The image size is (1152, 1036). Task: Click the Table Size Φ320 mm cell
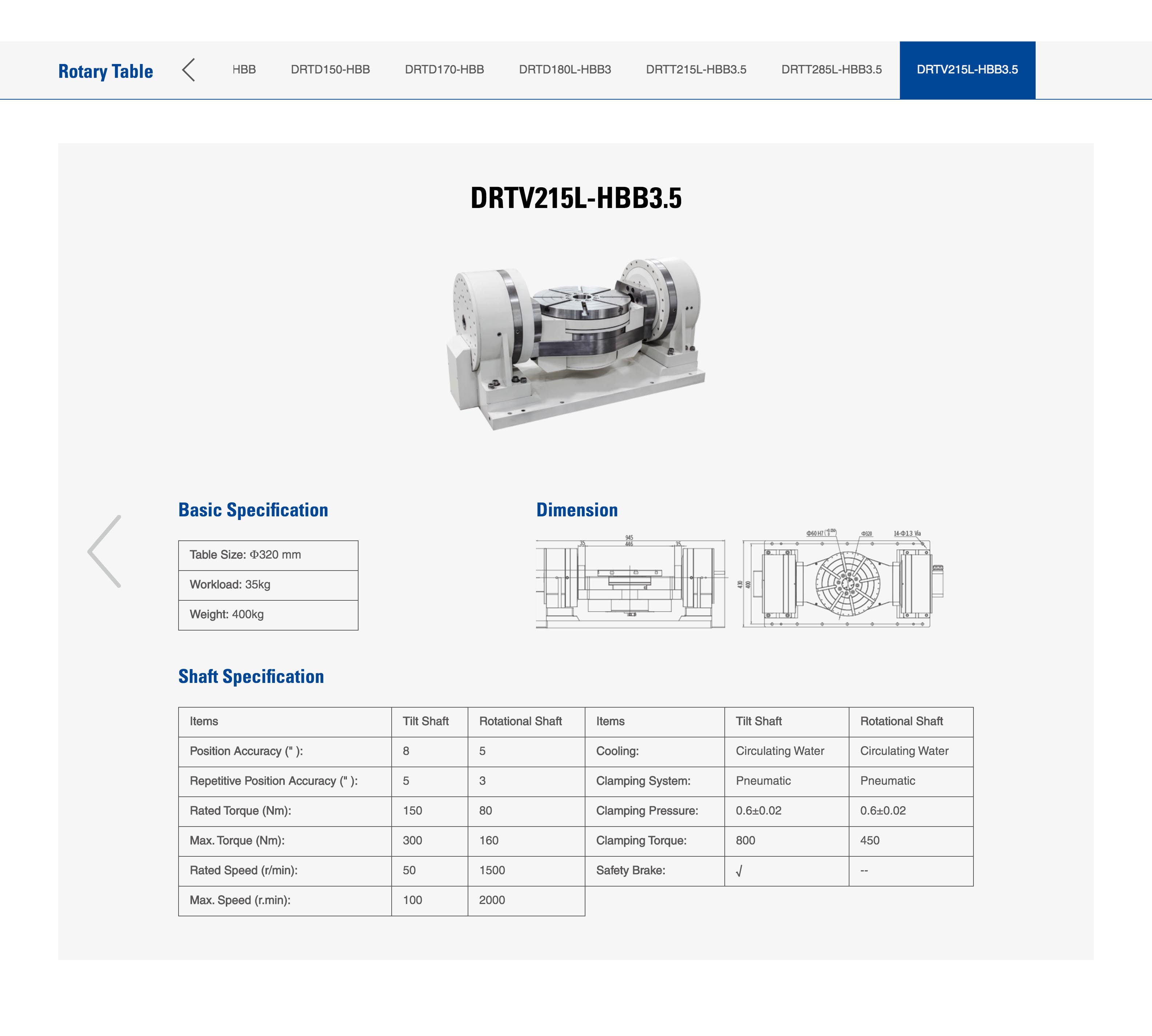(x=268, y=555)
